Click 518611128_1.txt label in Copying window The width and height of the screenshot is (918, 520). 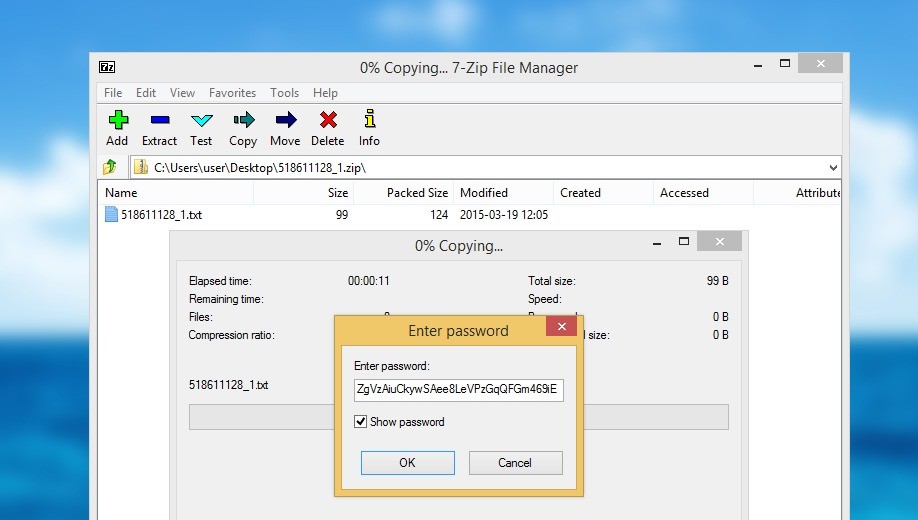pos(228,385)
